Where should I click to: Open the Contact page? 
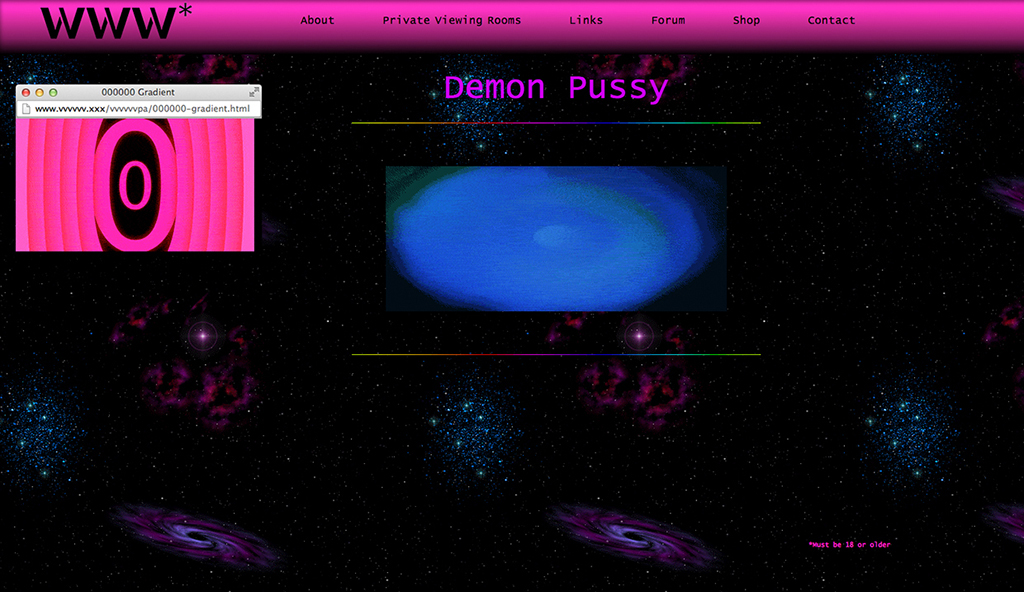pos(831,20)
